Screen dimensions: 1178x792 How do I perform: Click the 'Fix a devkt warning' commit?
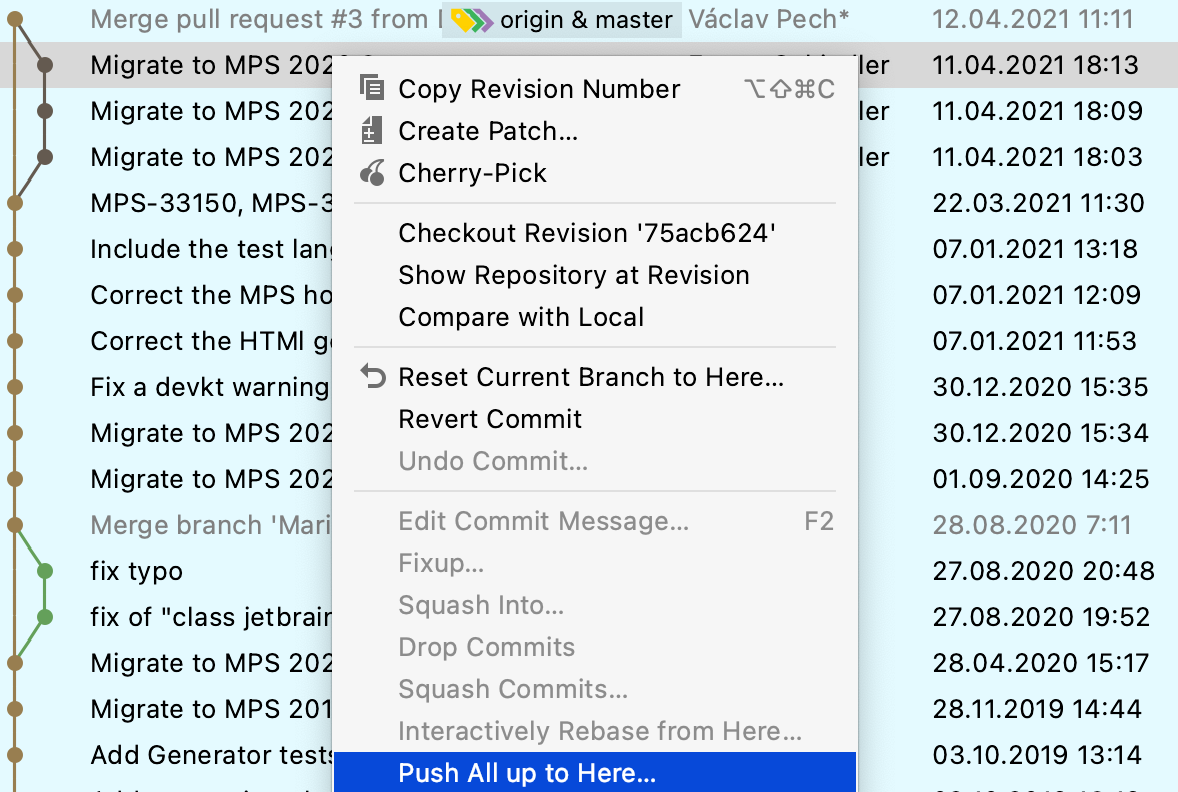210,387
